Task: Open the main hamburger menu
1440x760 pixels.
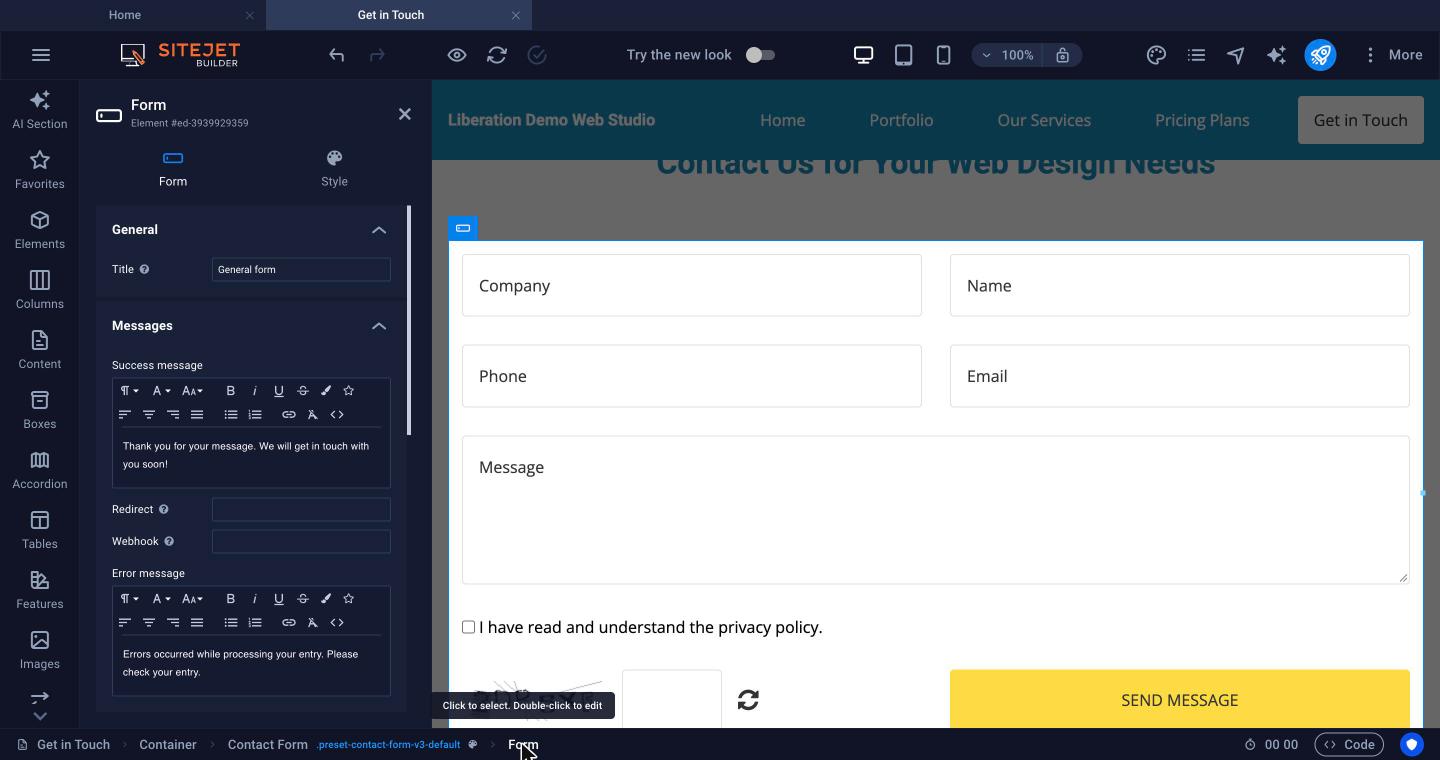Action: click(41, 55)
